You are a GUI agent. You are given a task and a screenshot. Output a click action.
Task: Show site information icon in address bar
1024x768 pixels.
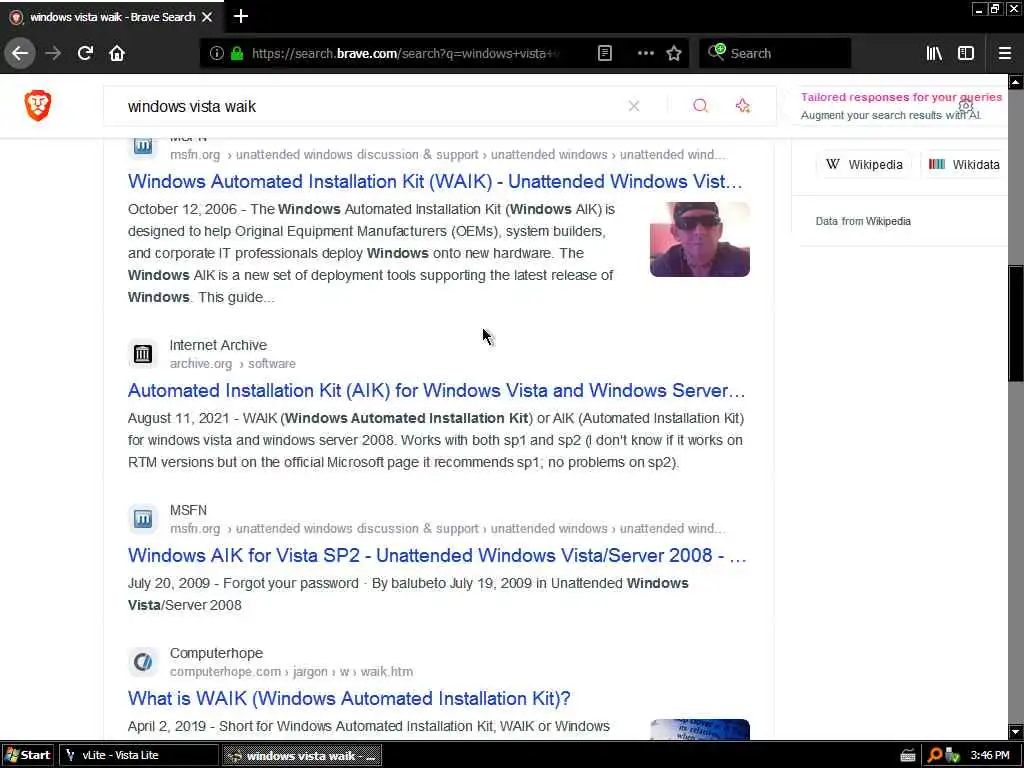pyautogui.click(x=216, y=54)
